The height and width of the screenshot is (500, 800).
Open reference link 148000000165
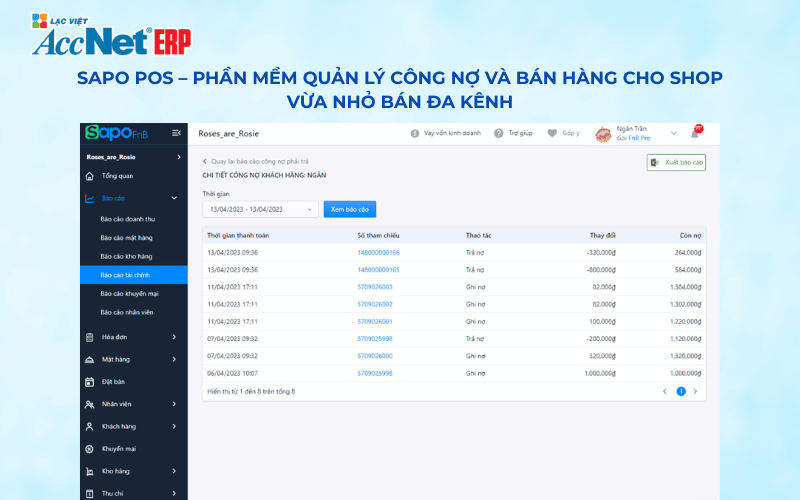pyautogui.click(x=379, y=270)
